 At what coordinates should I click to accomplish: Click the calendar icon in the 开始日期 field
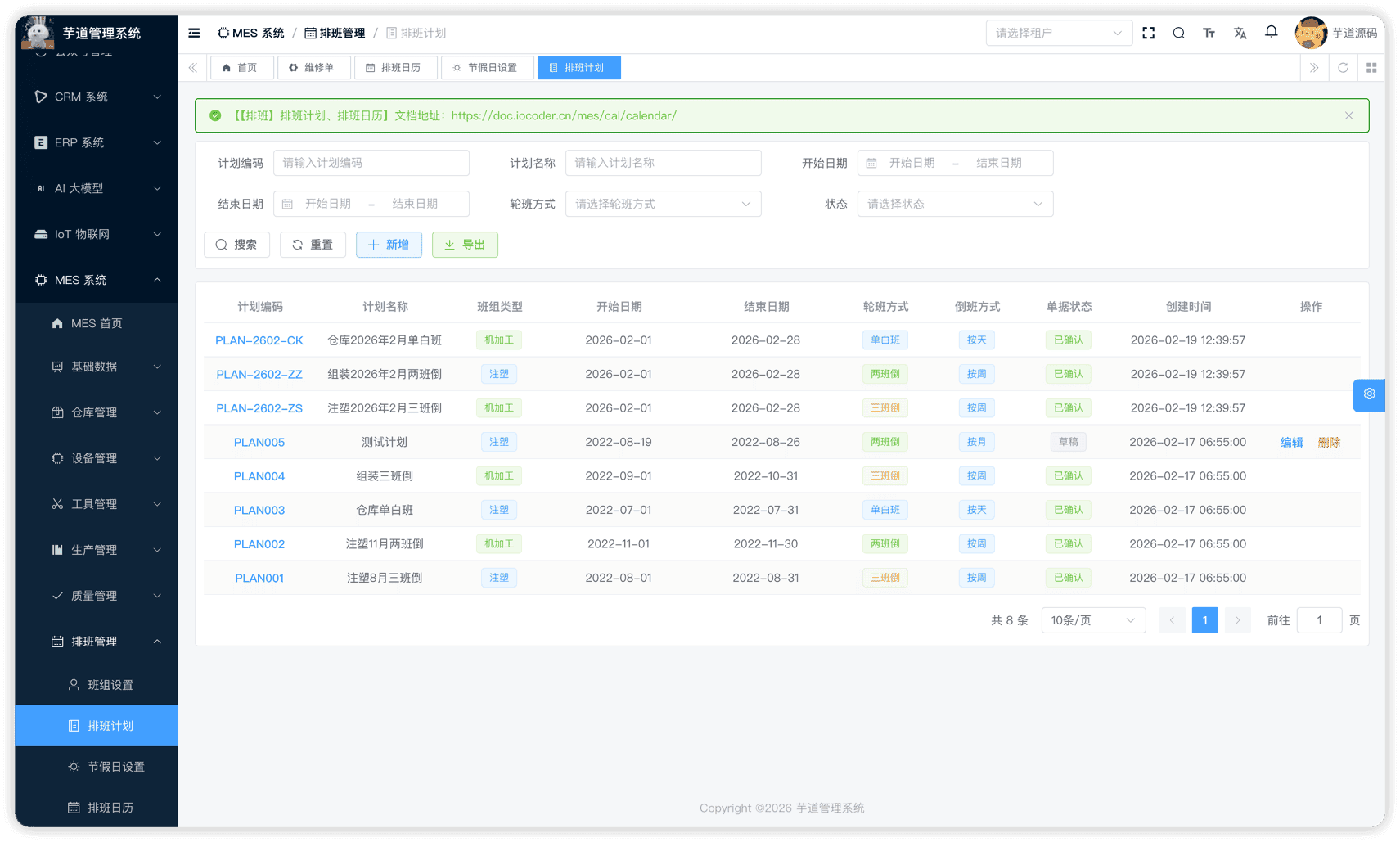[871, 163]
